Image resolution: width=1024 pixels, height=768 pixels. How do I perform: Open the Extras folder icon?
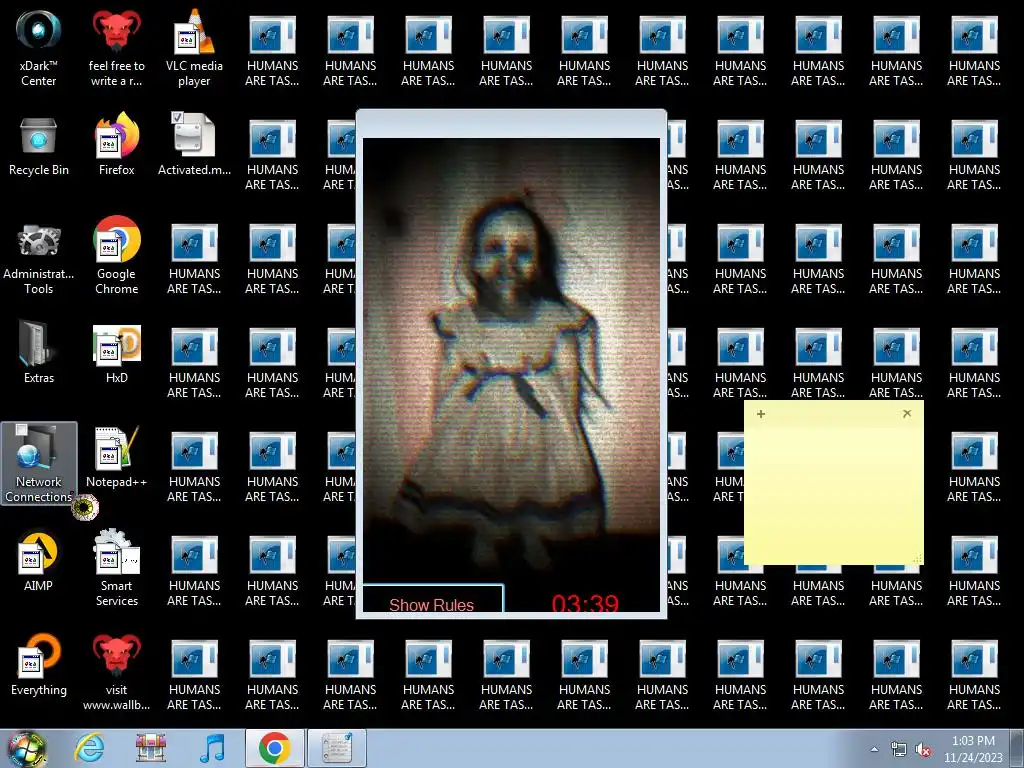(x=39, y=353)
